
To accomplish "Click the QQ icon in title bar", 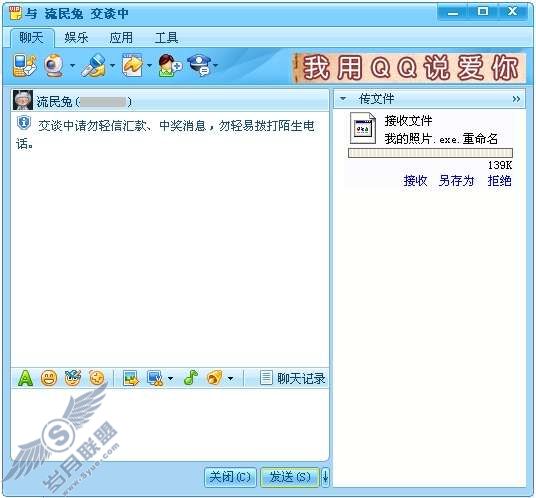I will pos(15,13).
